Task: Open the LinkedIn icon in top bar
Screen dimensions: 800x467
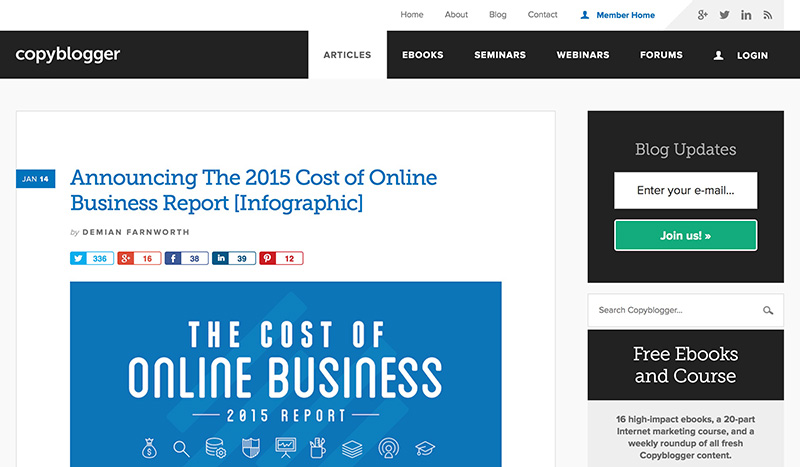Action: [746, 15]
